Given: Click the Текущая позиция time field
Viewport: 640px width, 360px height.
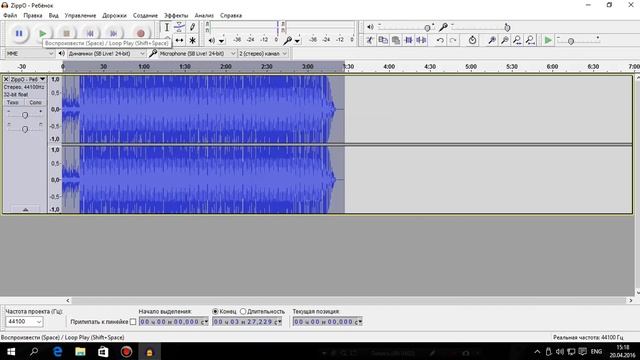Looking at the screenshot, I should (x=327, y=322).
